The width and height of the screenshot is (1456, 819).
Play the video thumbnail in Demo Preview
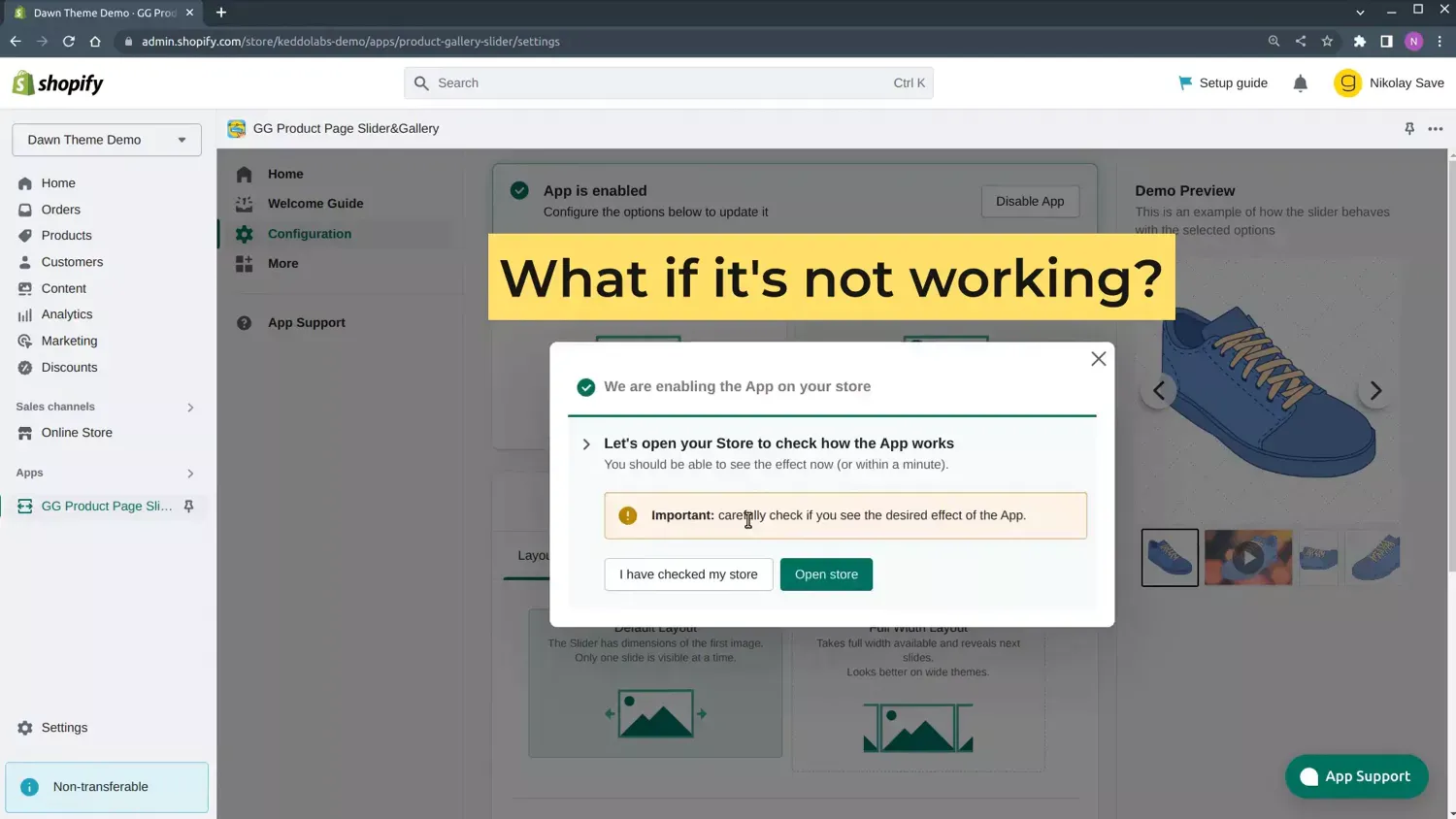[1248, 556]
